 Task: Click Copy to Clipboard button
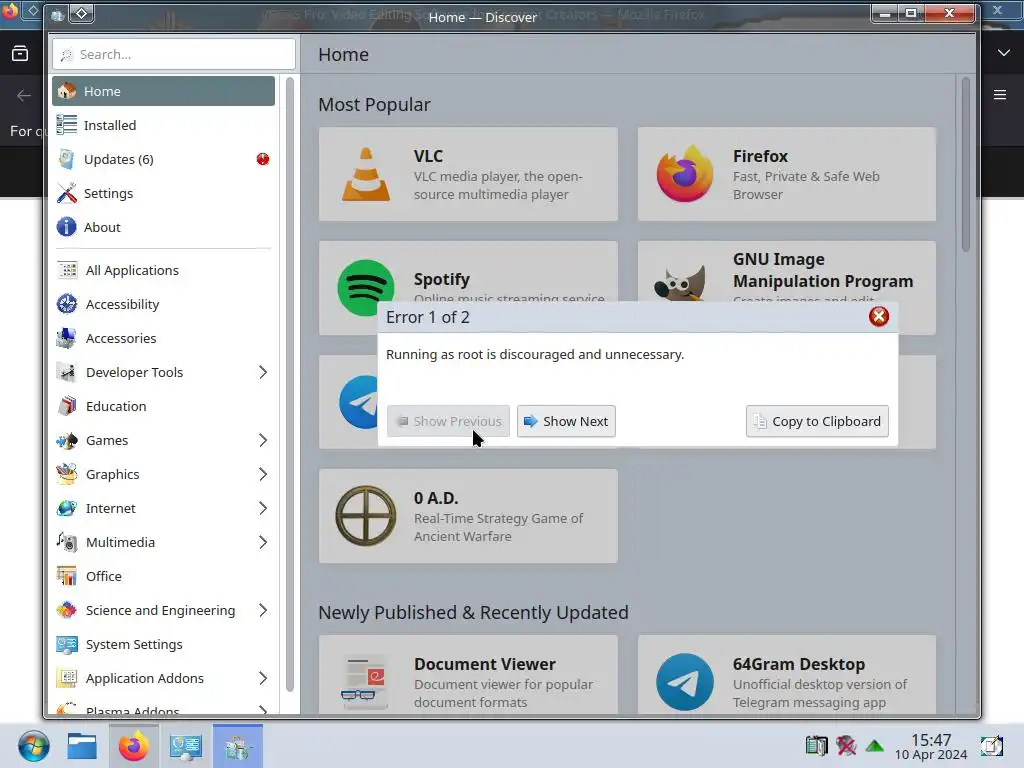pos(817,421)
